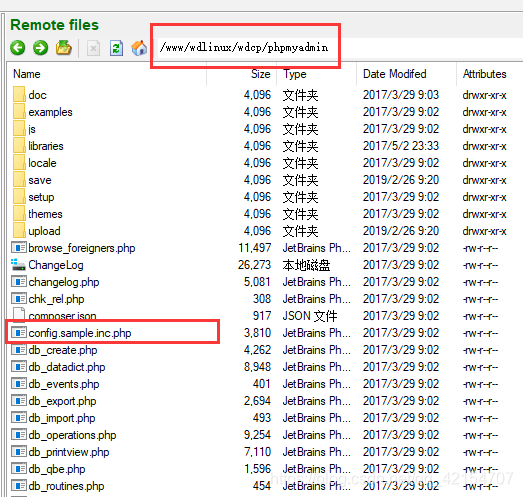523x497 pixels.
Task: Go to the home directory icon
Action: point(139,48)
